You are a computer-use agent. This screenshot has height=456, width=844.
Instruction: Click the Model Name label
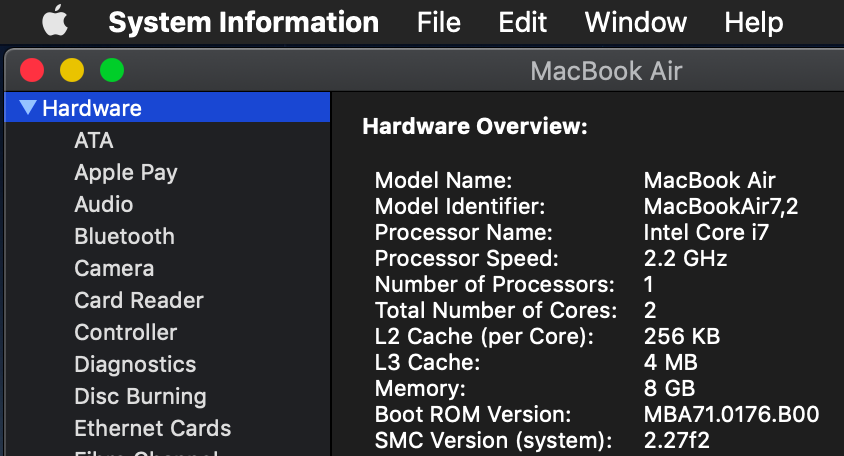click(x=444, y=180)
